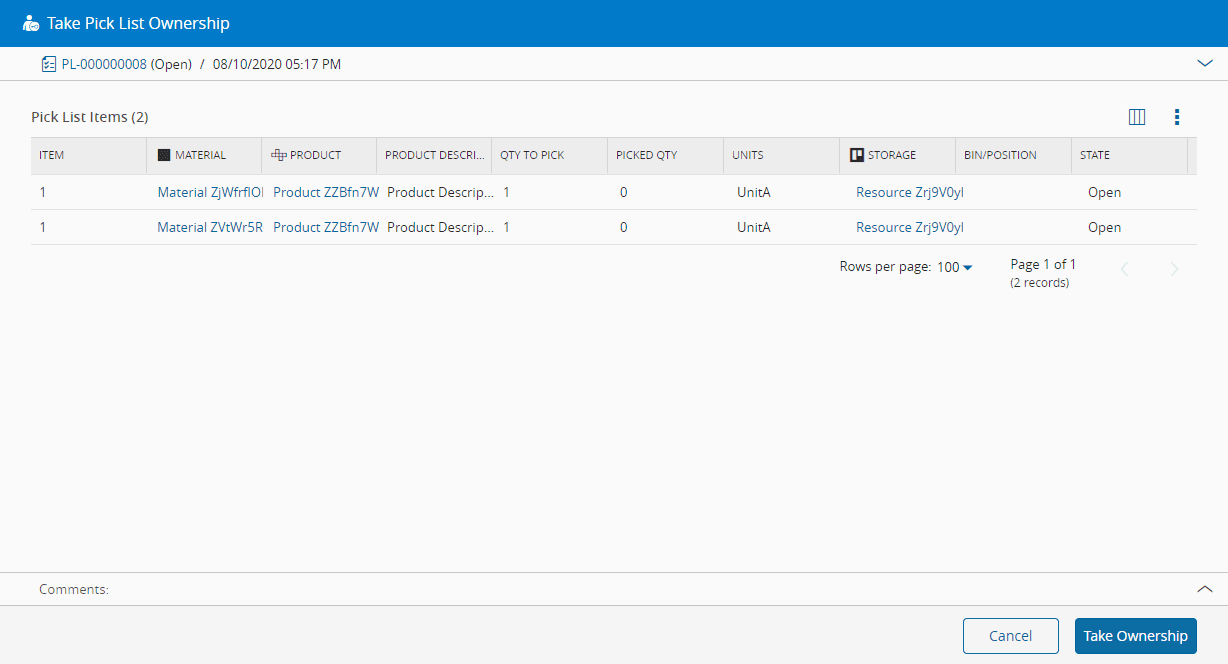
Task: Go to previous page arrow
Action: (1125, 269)
